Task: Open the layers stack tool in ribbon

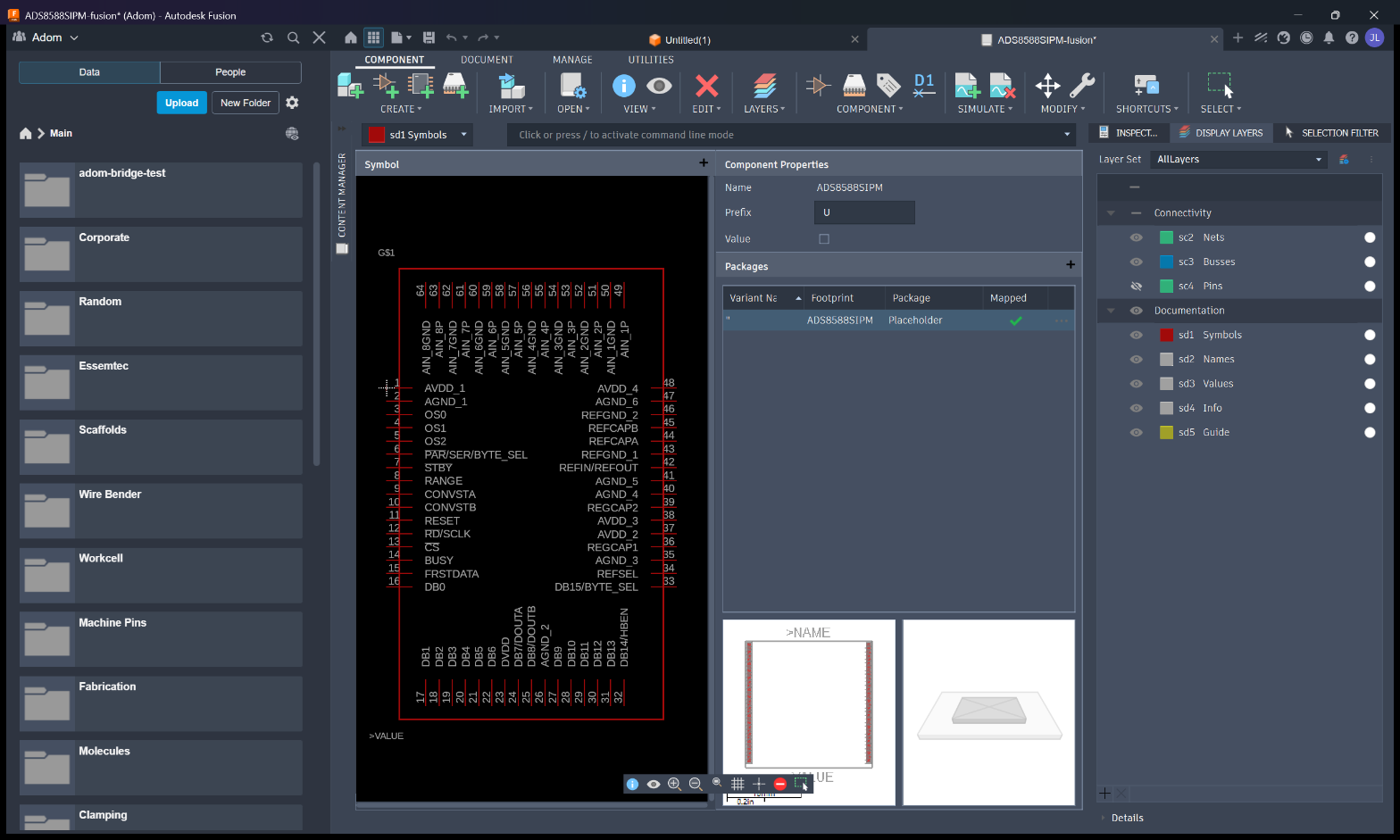Action: pos(764,86)
